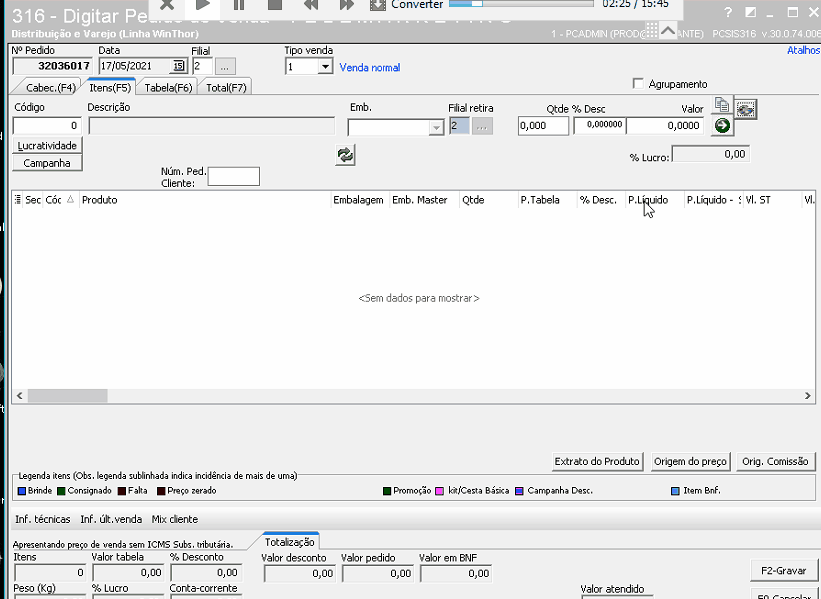
Task: Click the Origem do preço button
Action: pos(690,461)
